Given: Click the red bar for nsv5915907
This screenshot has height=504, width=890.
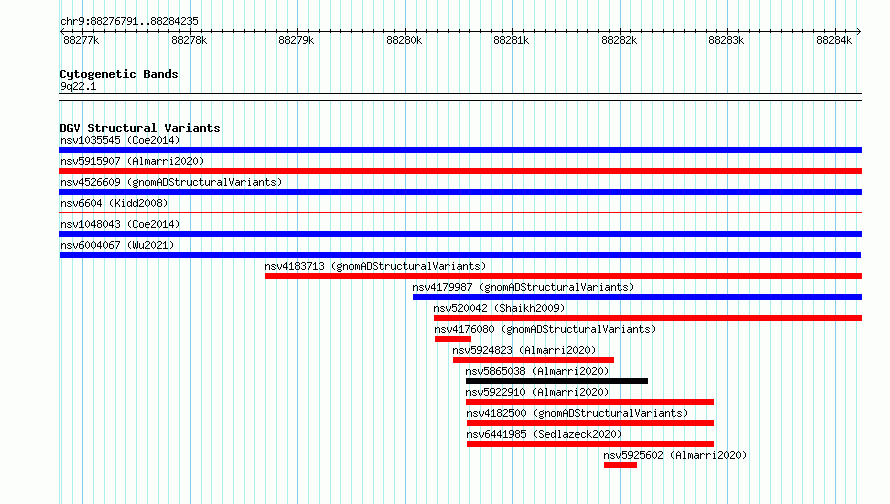Looking at the screenshot, I should point(460,171).
